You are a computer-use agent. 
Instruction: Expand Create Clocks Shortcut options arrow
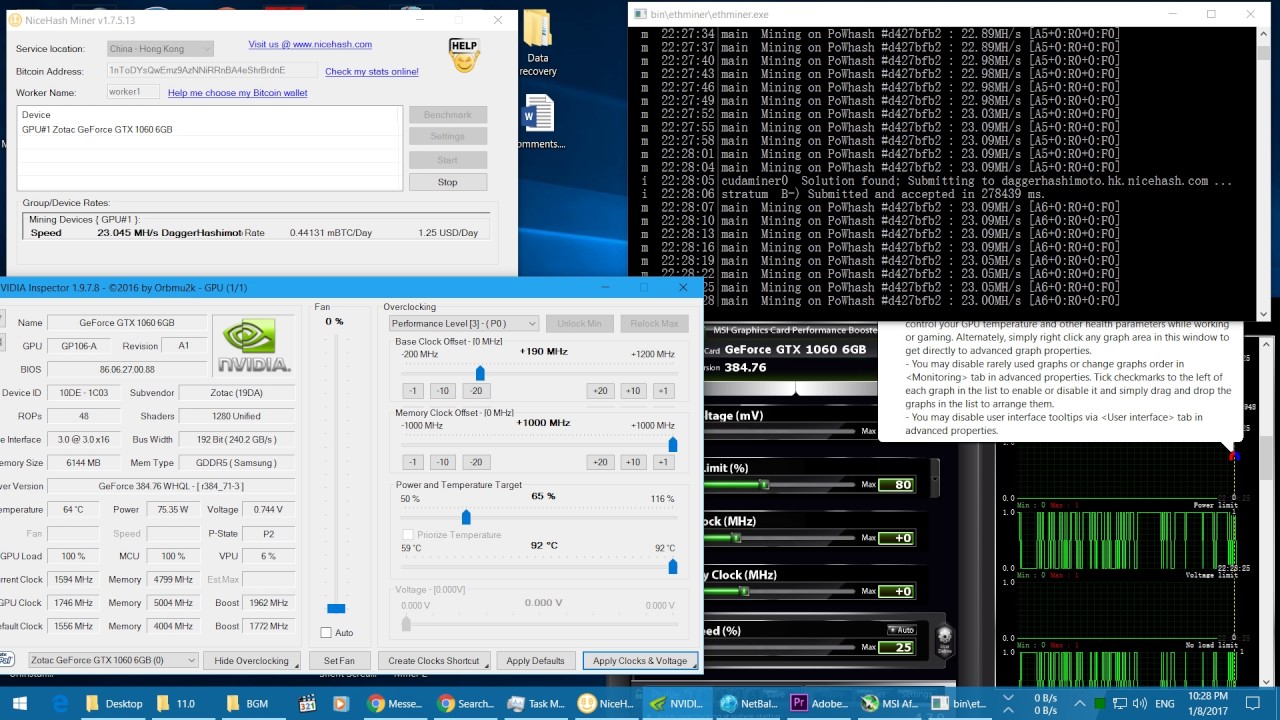486,663
